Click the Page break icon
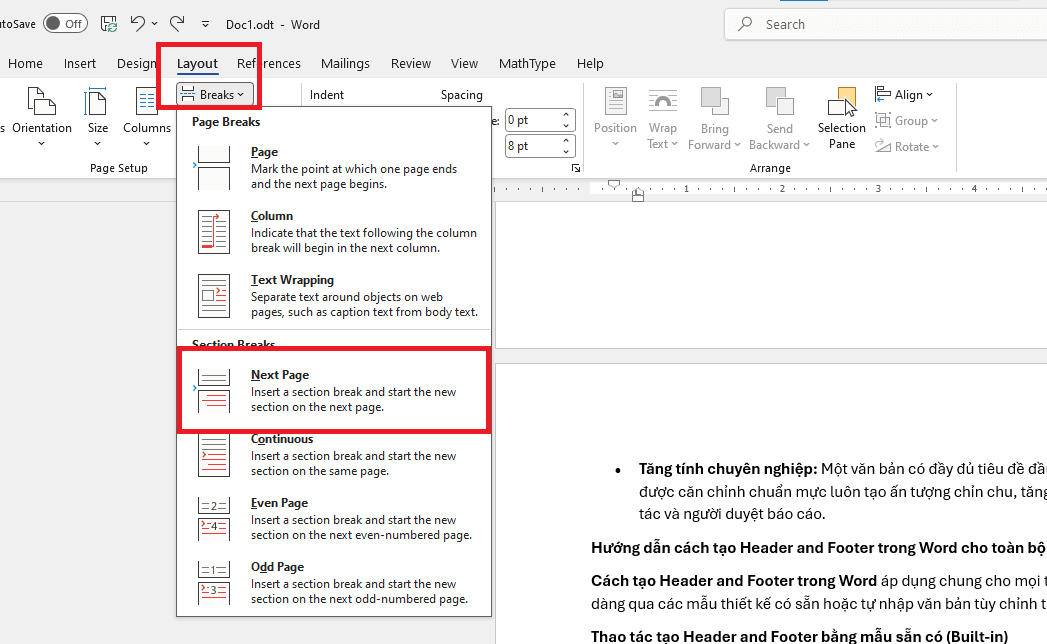 tap(214, 168)
